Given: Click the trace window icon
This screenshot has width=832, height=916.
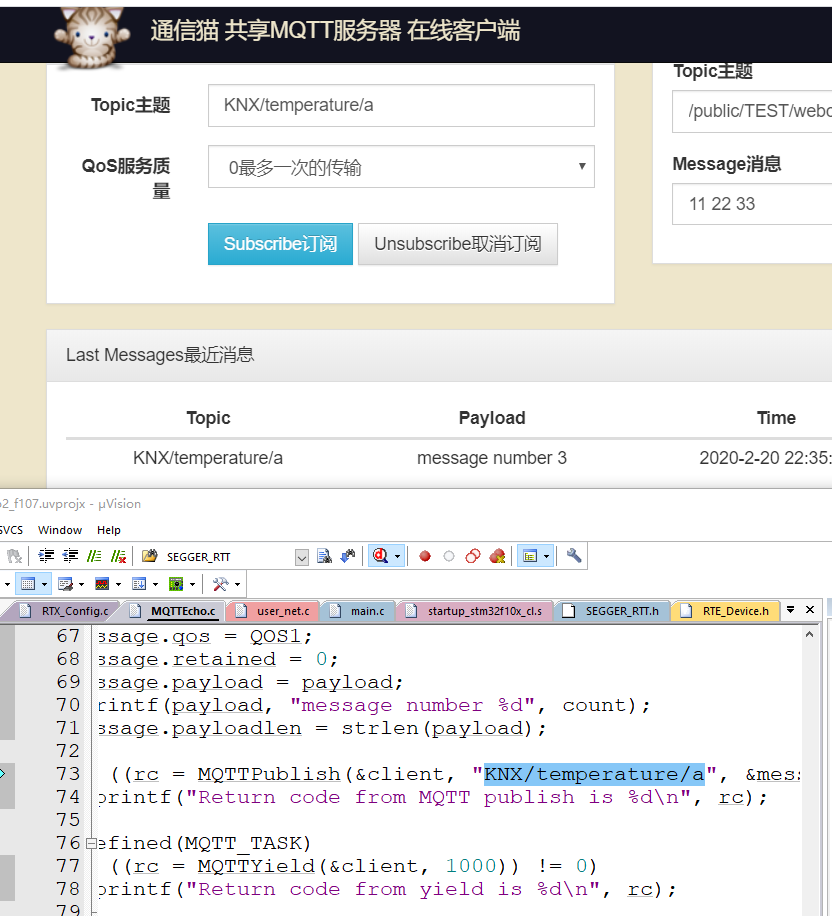Looking at the screenshot, I should coord(139,584).
